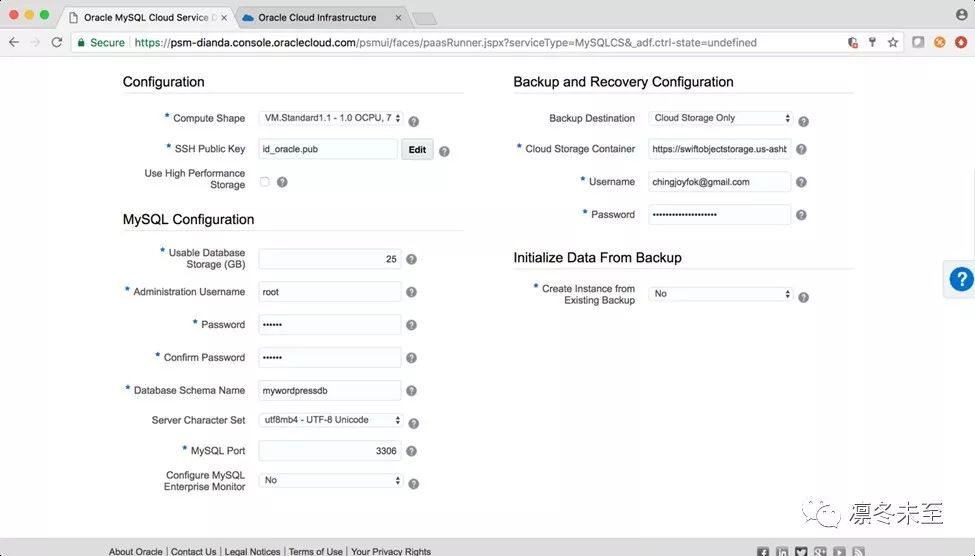
Task: Show help for backup Username field
Action: click(802, 182)
